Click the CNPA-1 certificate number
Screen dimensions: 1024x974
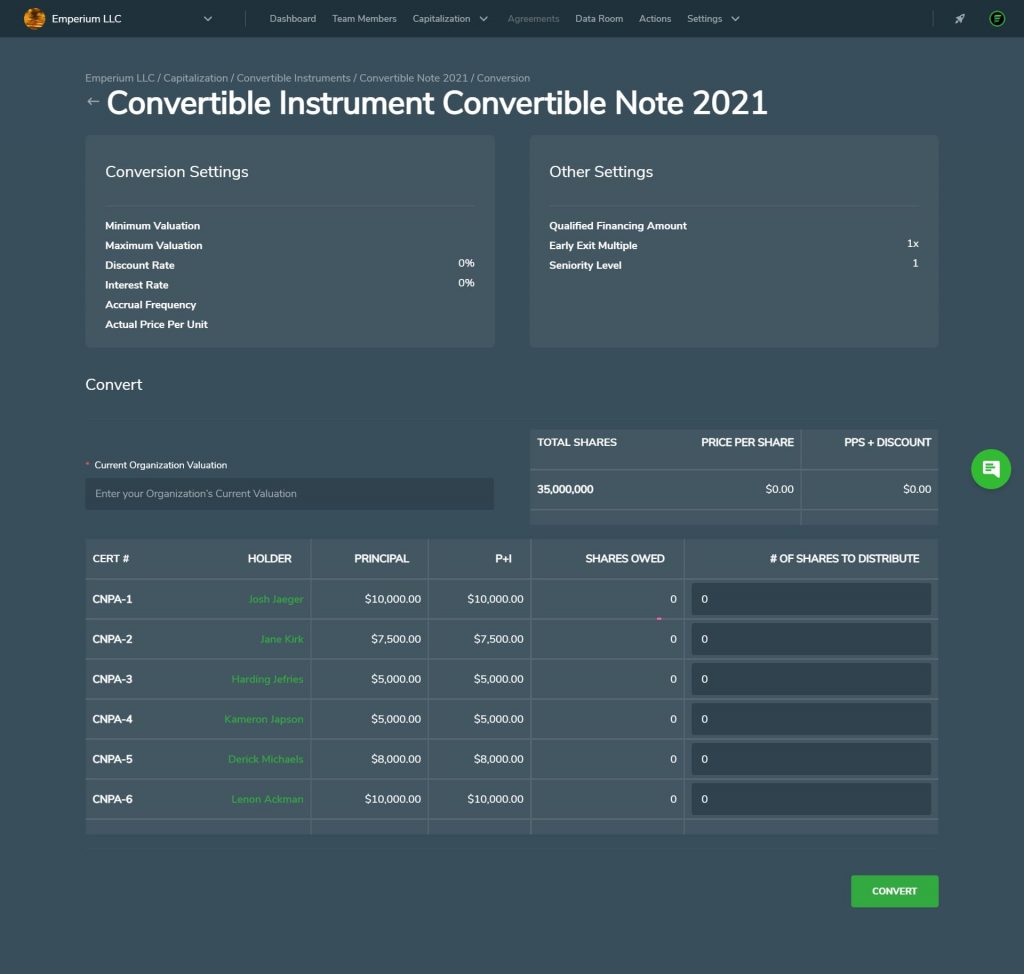112,599
